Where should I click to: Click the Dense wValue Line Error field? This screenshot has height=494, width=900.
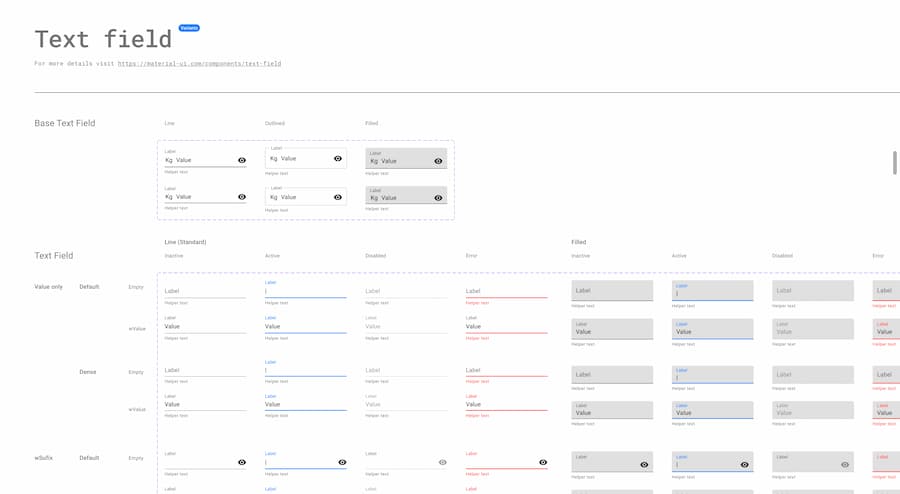click(506, 404)
